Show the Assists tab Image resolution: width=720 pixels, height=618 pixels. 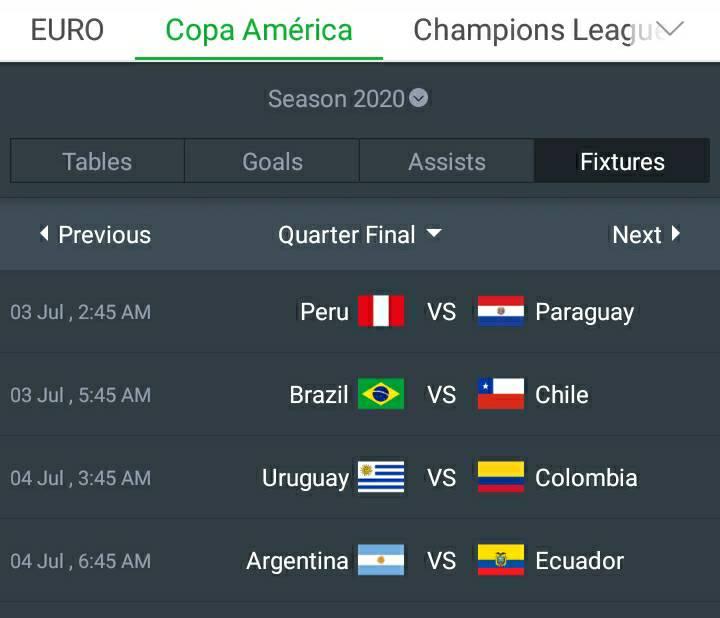click(447, 162)
